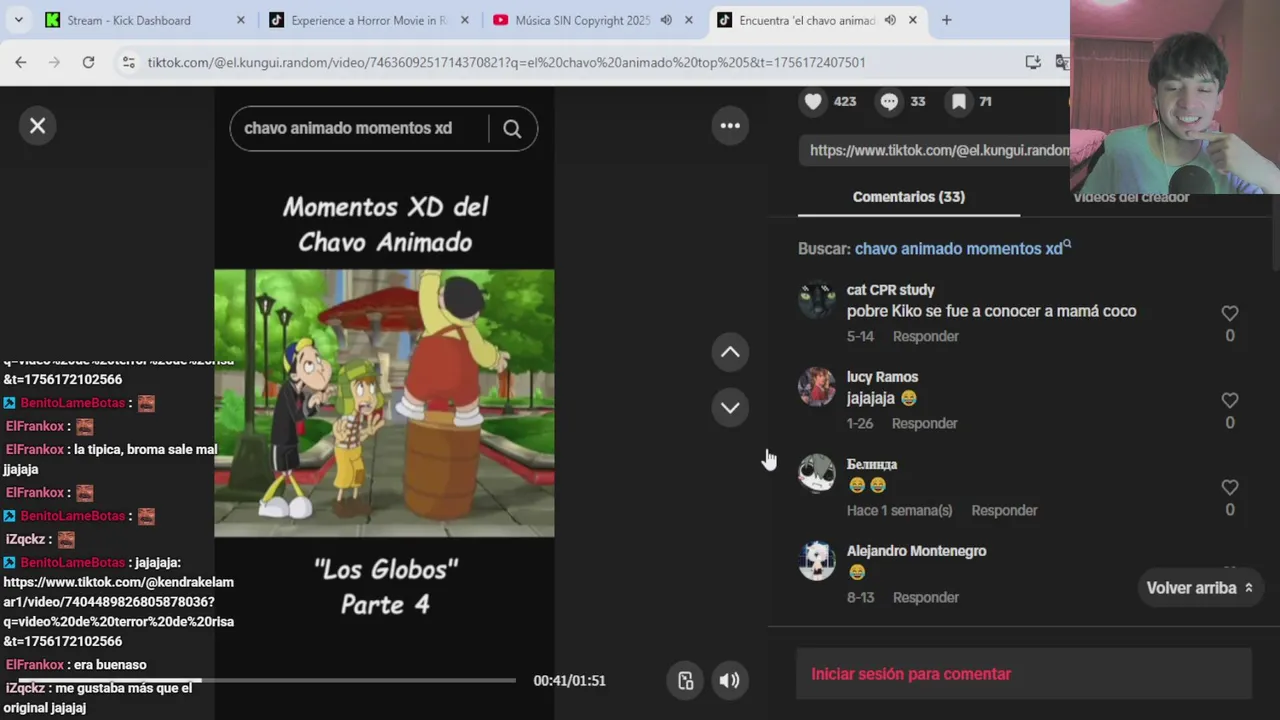Image resolution: width=1280 pixels, height=720 pixels.
Task: Switch to Comentarios (33) tab
Action: (x=908, y=197)
